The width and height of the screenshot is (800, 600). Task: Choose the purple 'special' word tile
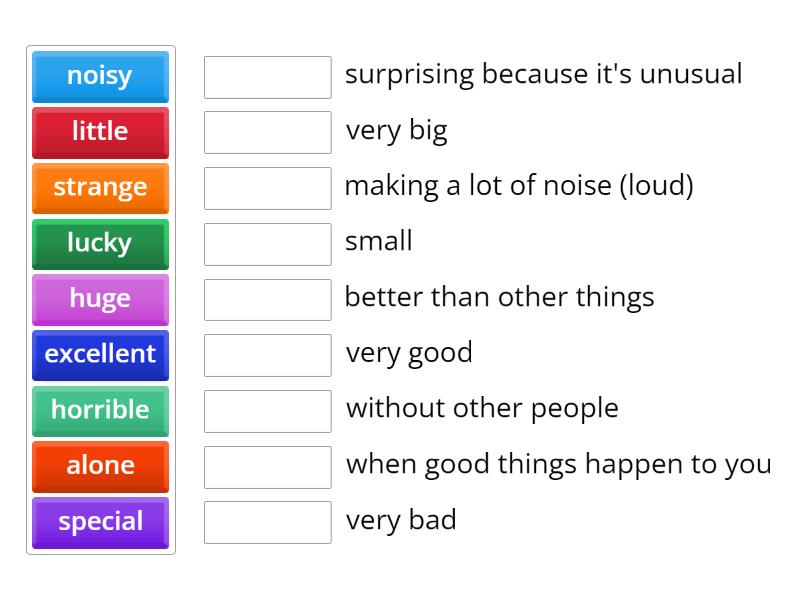click(x=100, y=522)
